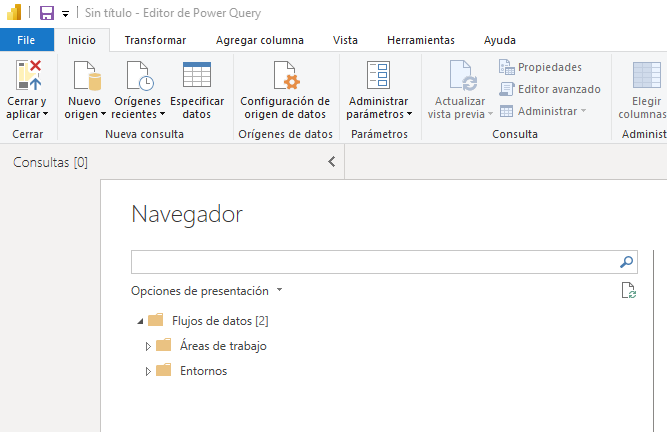The image size is (667, 432).
Task: Click the Power BI logo icon
Action: (14, 12)
